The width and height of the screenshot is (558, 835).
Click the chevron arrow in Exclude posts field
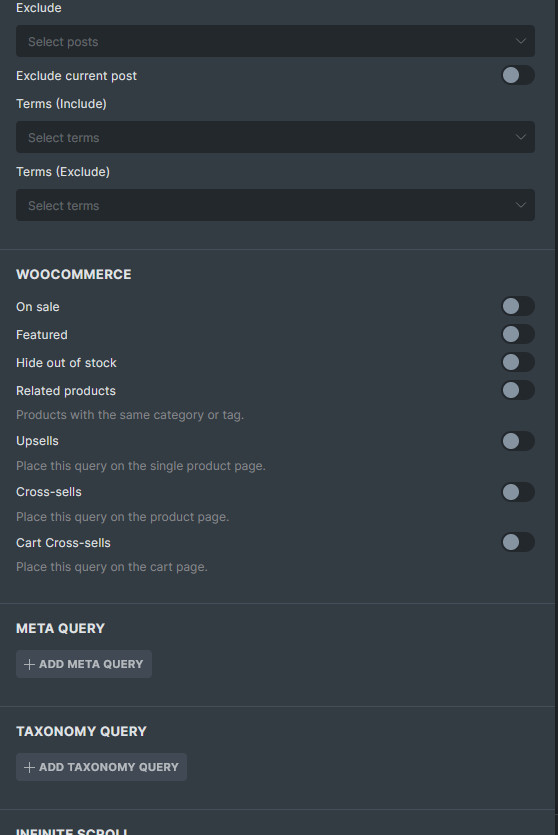click(521, 41)
